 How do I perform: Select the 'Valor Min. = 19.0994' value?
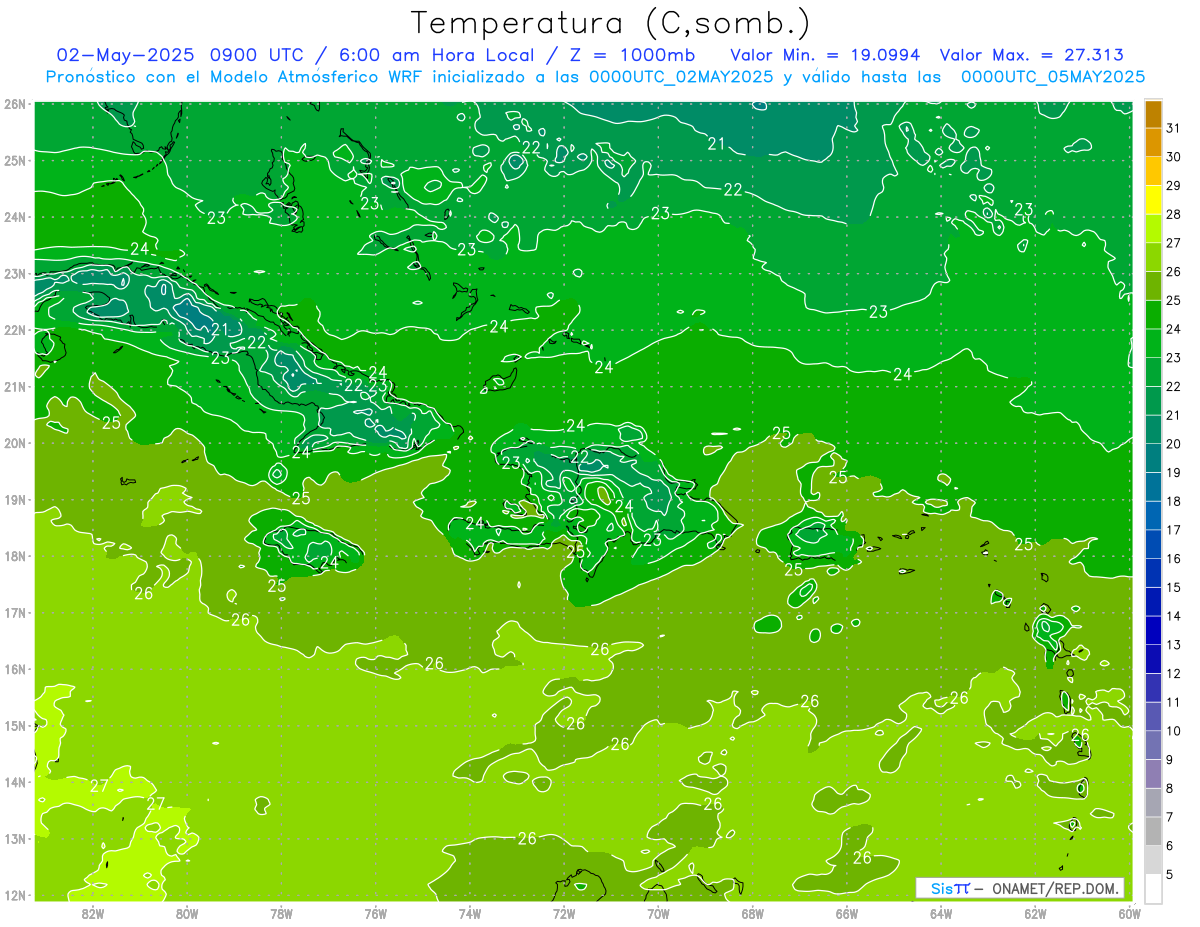pos(826,55)
